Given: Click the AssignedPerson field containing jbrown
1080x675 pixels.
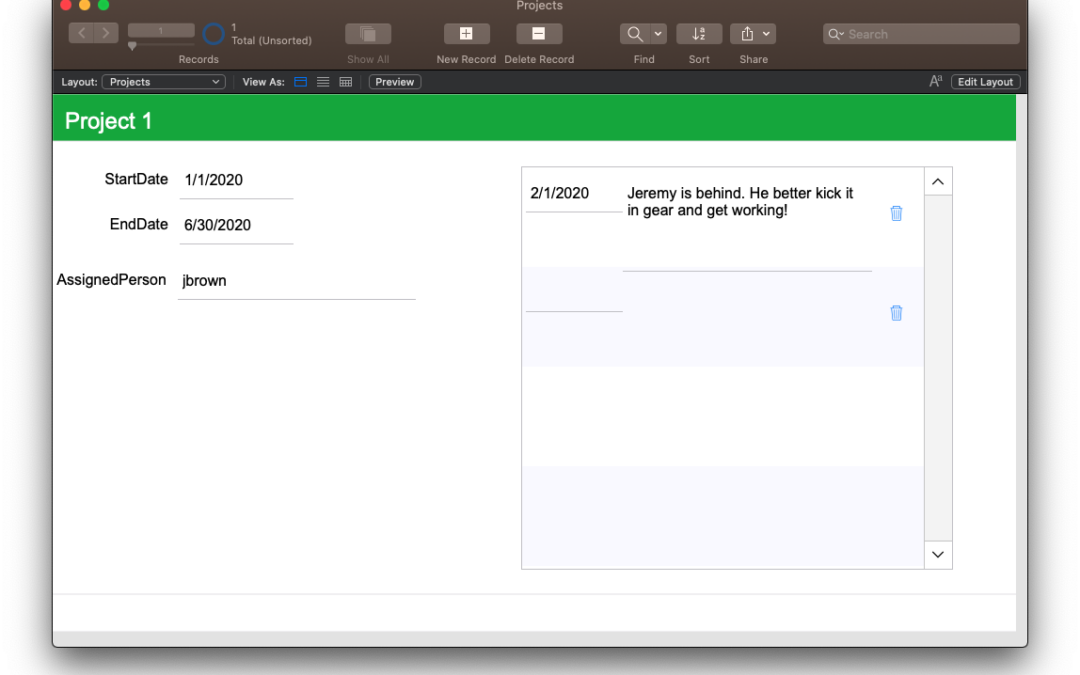Looking at the screenshot, I should pyautogui.click(x=296, y=281).
